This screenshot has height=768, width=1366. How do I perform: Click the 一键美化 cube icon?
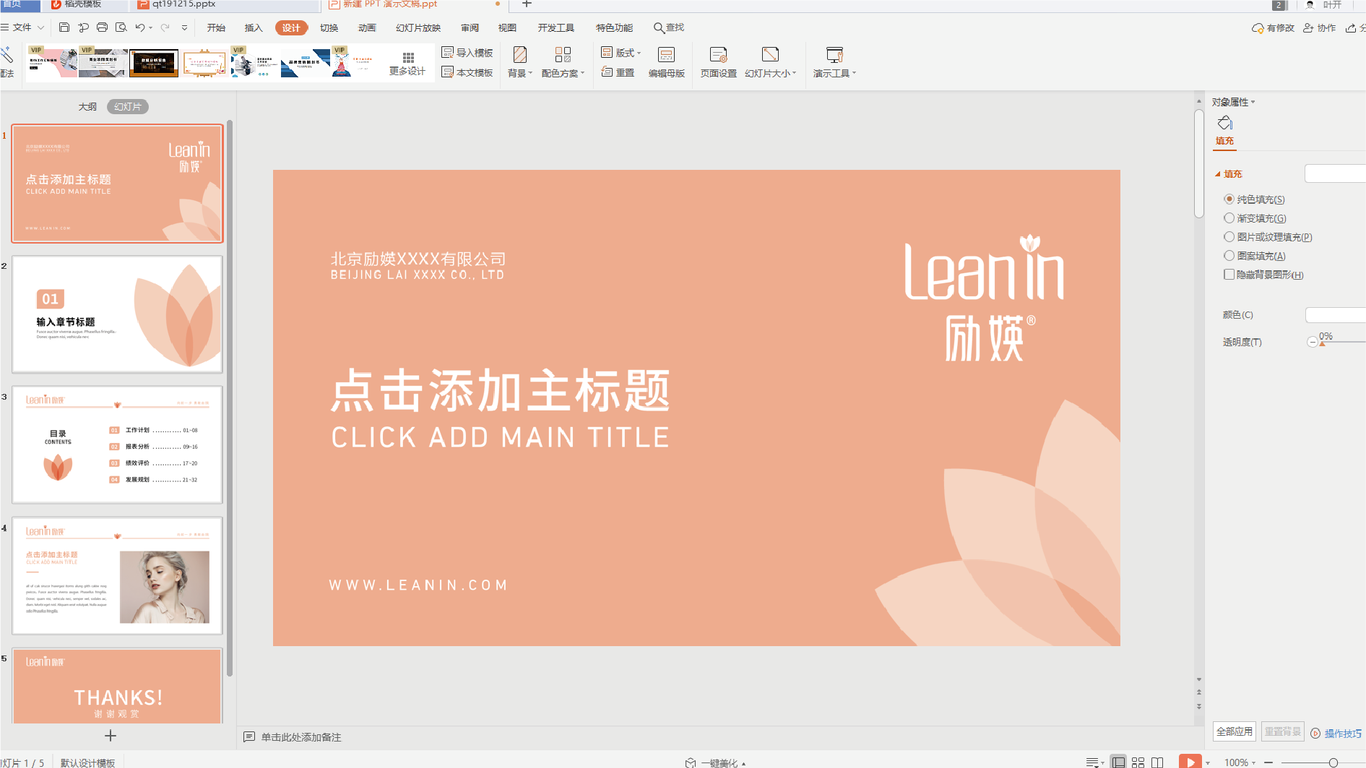[x=691, y=763]
